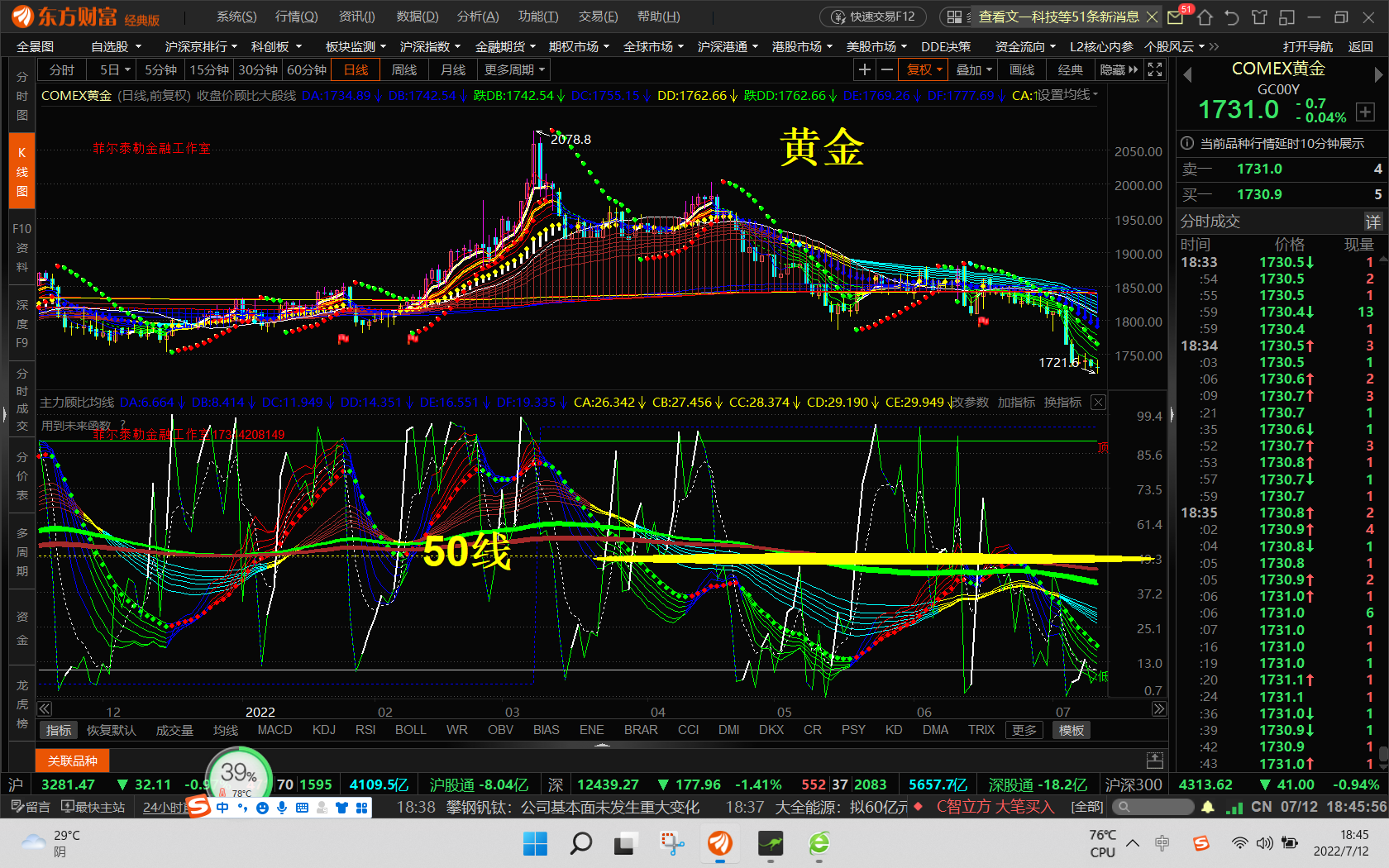Toggle the 指标 indicator button
The height and width of the screenshot is (868, 1389).
pyautogui.click(x=59, y=730)
